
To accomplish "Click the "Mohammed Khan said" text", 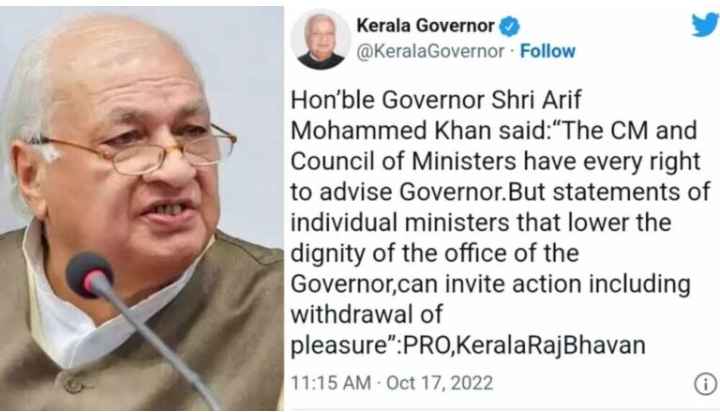I will (x=416, y=131).
